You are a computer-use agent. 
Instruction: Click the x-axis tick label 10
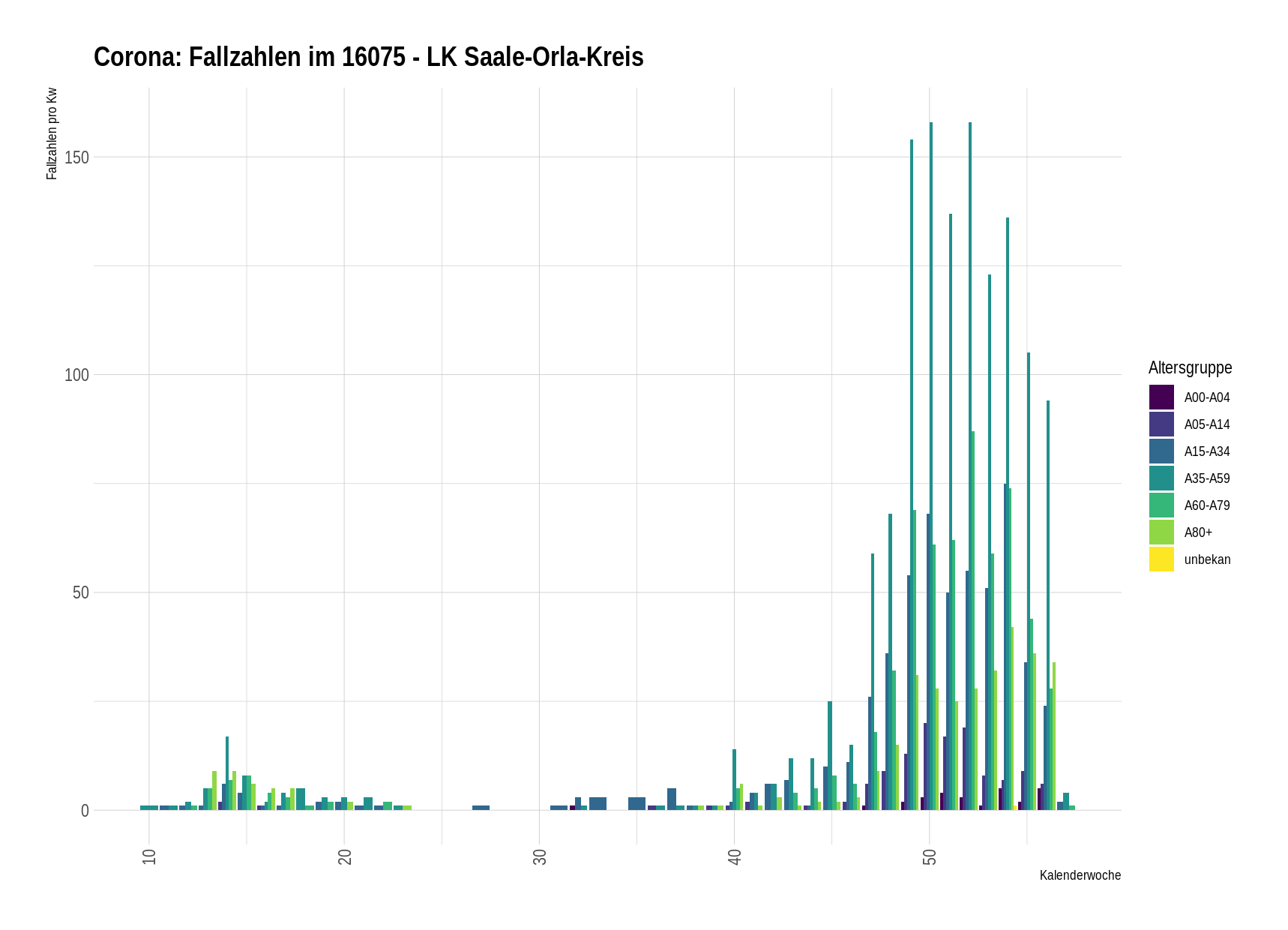tap(149, 857)
